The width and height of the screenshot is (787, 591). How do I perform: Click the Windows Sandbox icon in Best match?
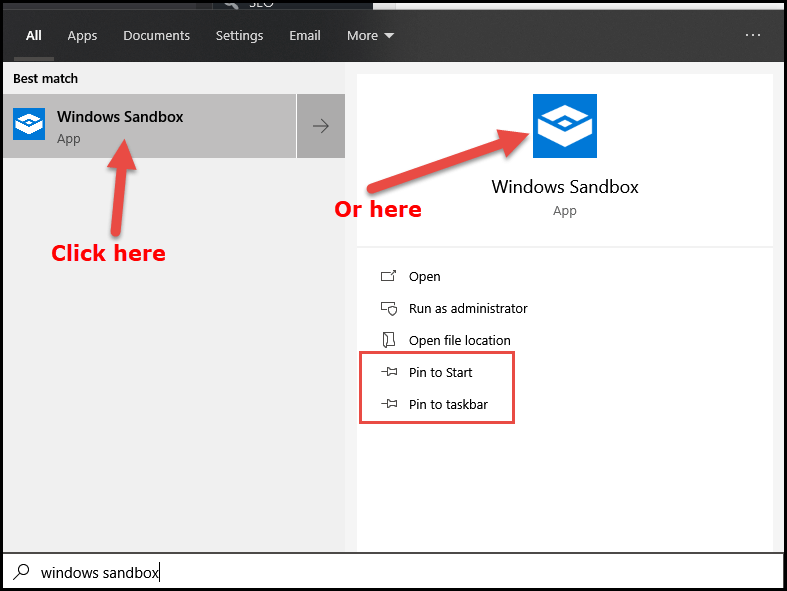click(x=29, y=124)
